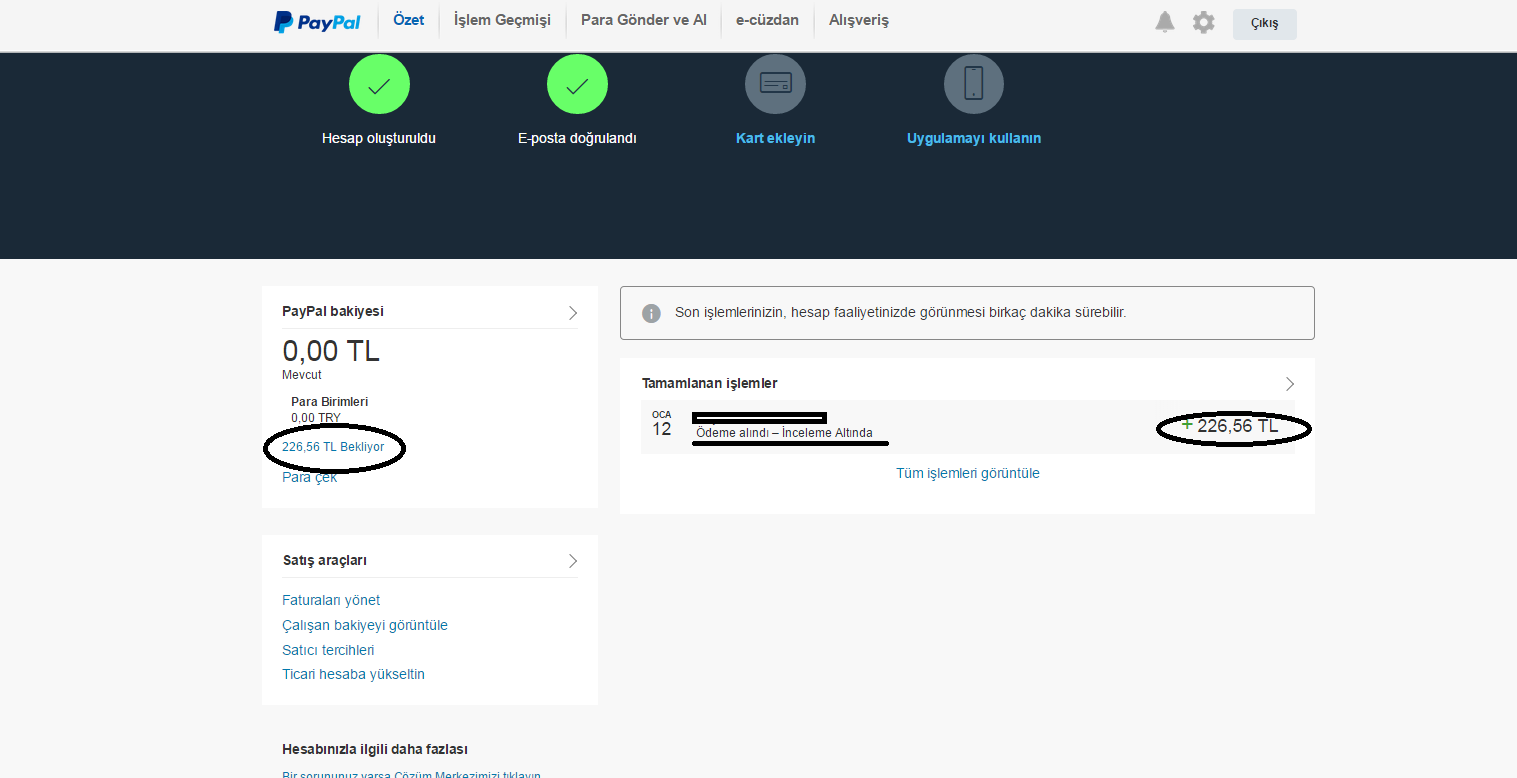Click the info icon in the notice box
The width and height of the screenshot is (1517, 778).
point(651,313)
